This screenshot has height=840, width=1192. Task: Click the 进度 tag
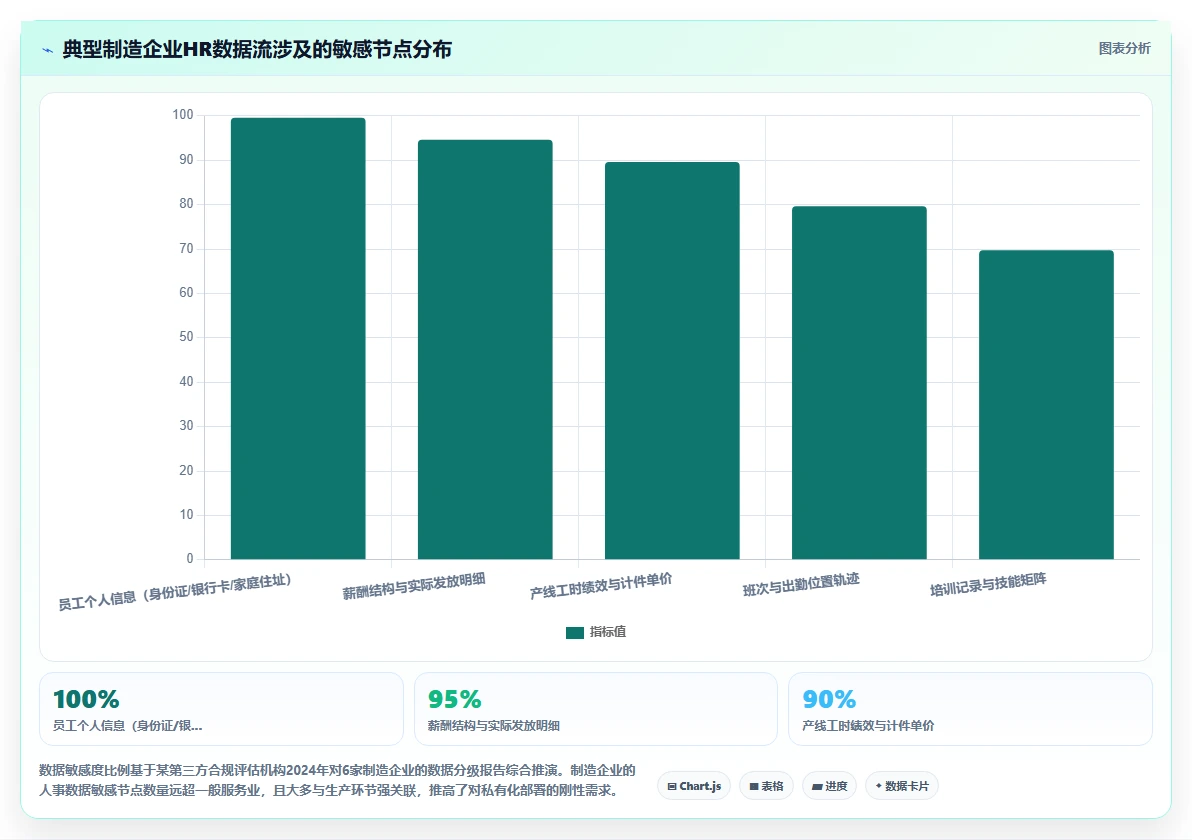coord(829,786)
